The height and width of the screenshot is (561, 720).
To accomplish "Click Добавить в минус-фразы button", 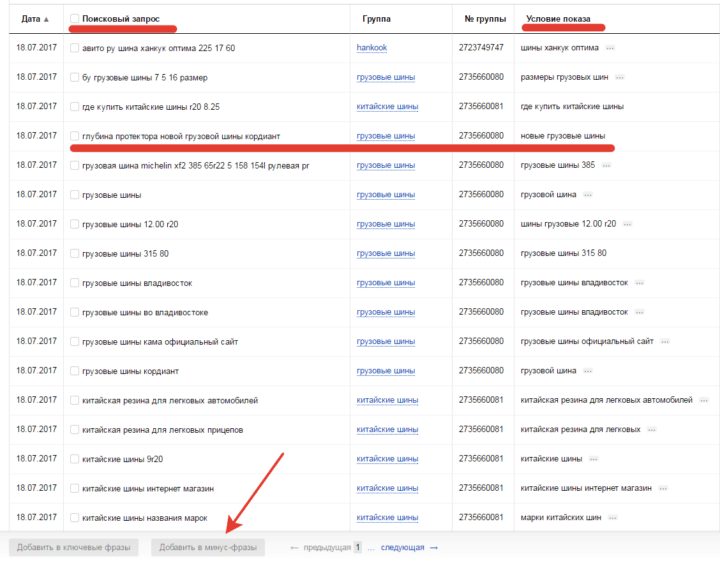I will pos(208,547).
